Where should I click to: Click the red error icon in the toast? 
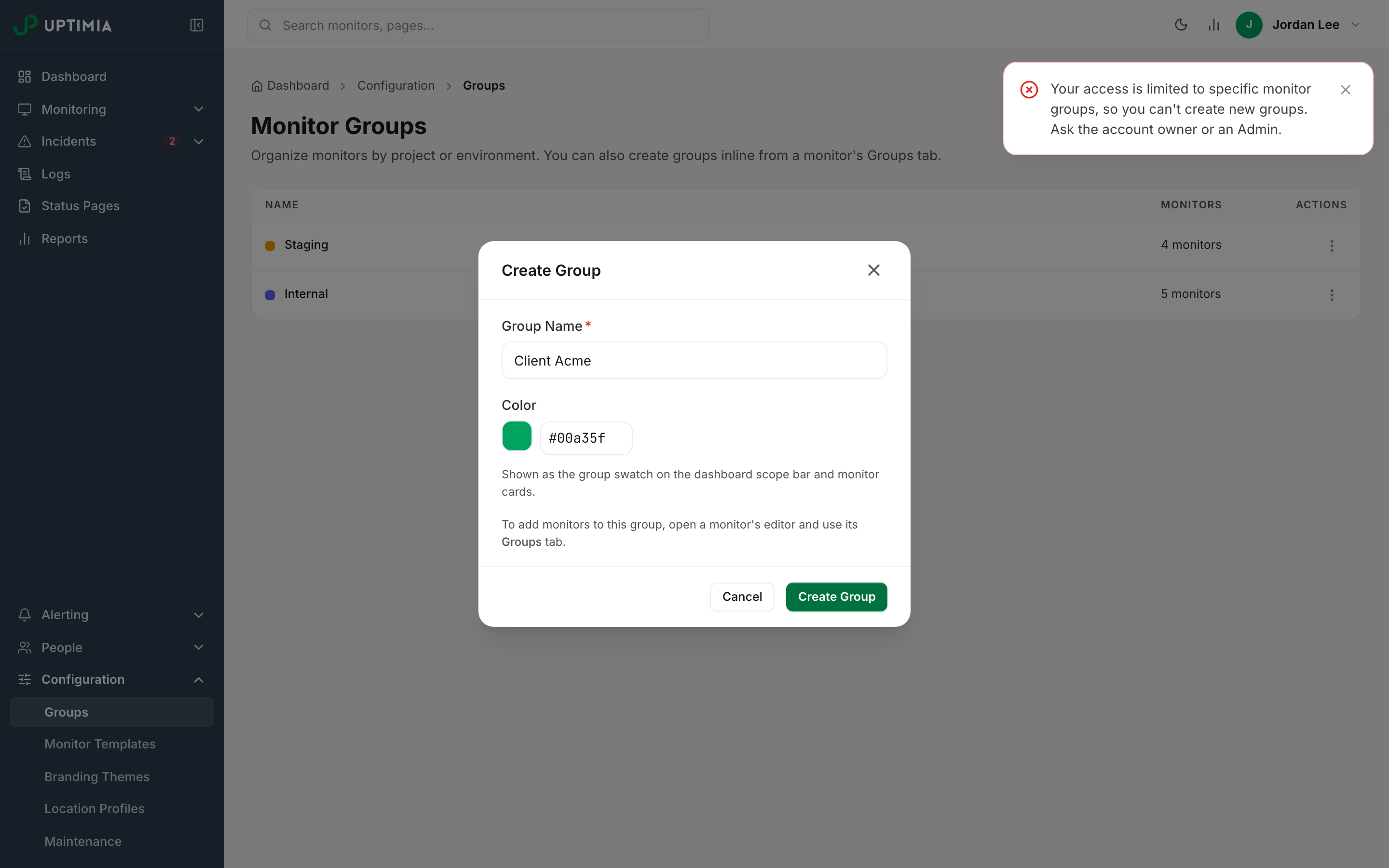1029,90
